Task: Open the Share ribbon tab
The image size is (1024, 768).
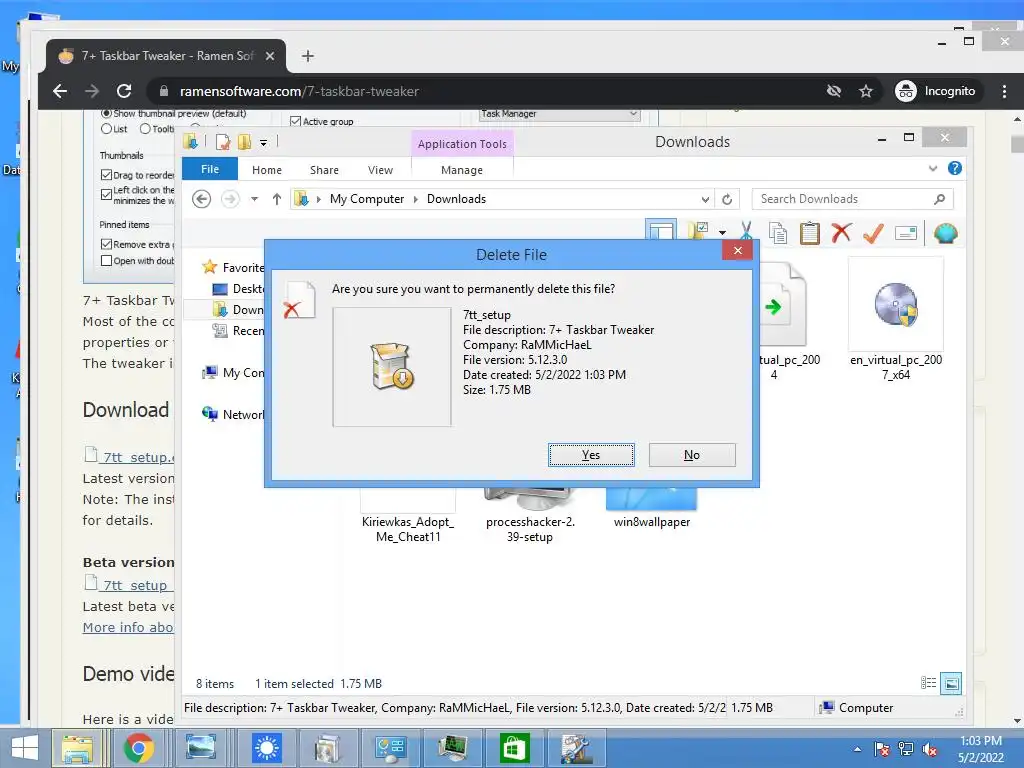Action: click(324, 170)
